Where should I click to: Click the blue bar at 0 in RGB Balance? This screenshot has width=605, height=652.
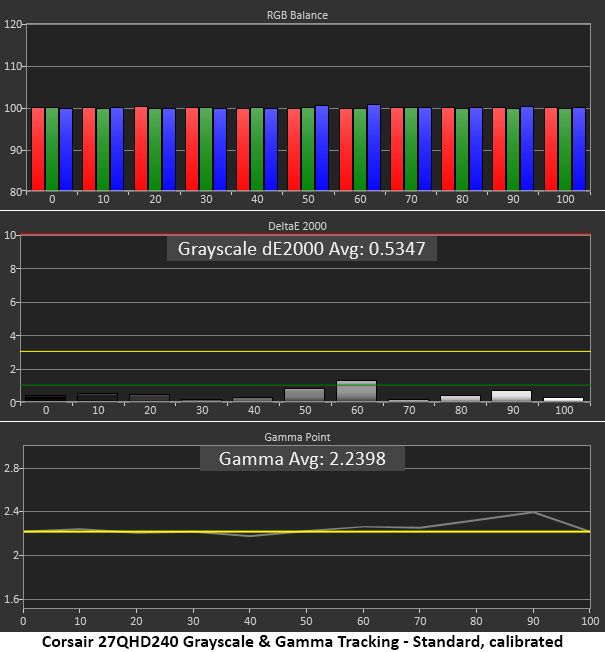pyautogui.click(x=66, y=150)
